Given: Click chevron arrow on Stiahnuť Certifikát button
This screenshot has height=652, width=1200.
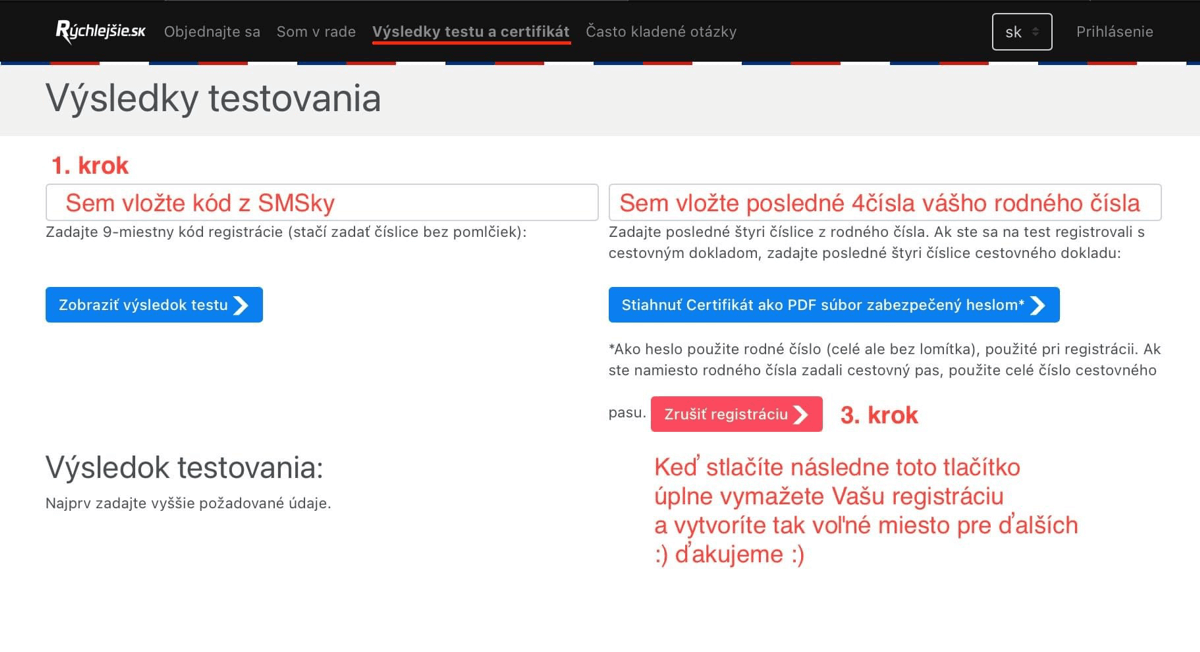Looking at the screenshot, I should click(x=1038, y=305).
